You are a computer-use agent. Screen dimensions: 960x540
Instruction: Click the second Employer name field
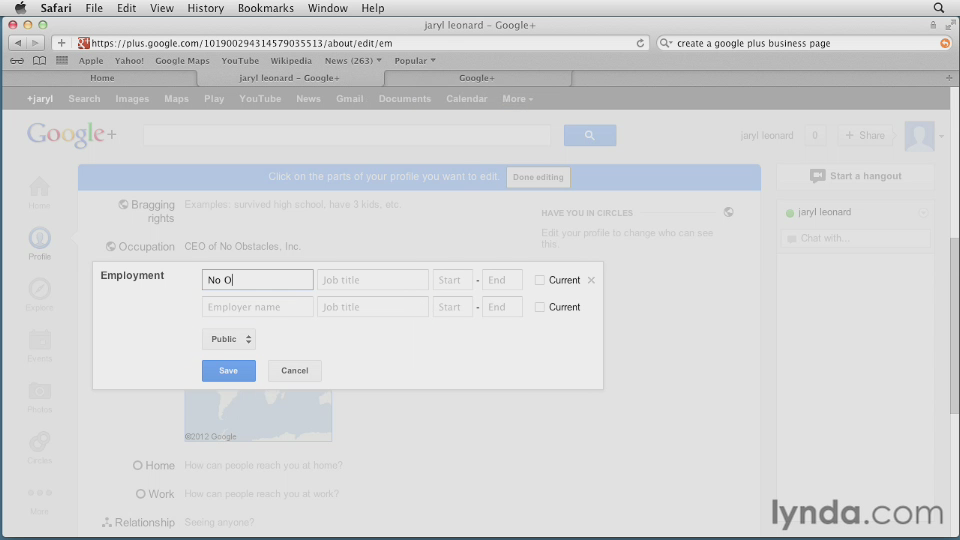pyautogui.click(x=257, y=307)
